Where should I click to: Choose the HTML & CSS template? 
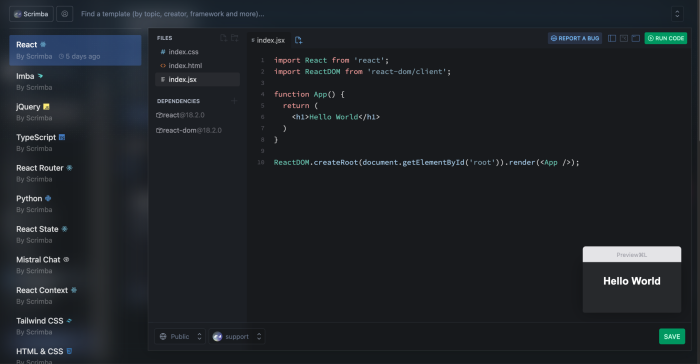(x=75, y=355)
